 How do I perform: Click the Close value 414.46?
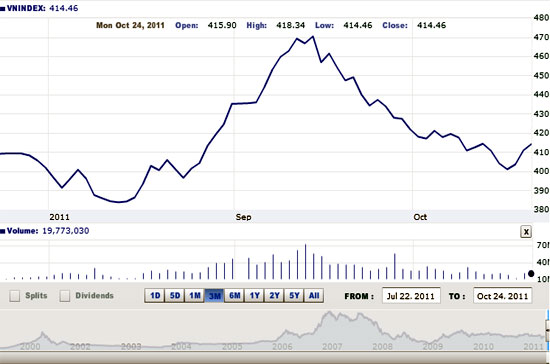(431, 25)
